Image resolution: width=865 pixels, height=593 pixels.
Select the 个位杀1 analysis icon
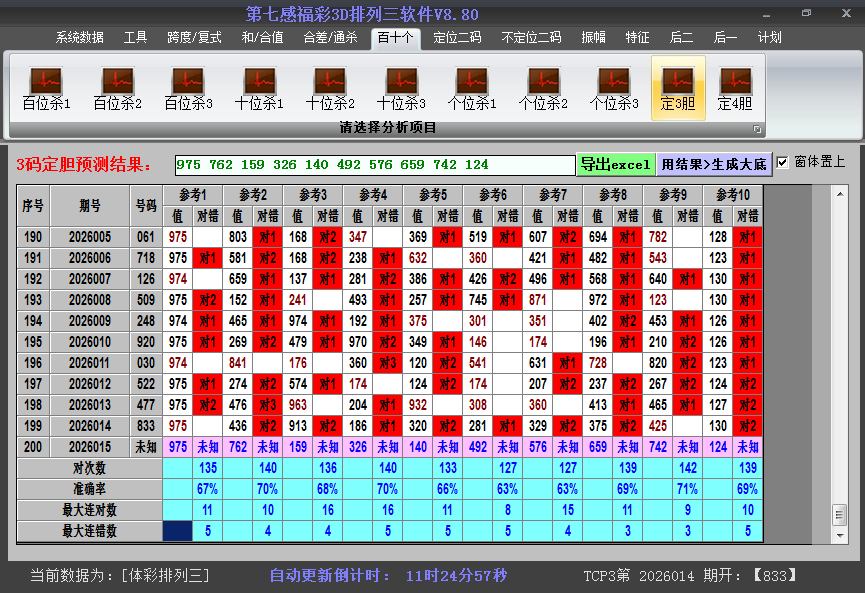pos(472,88)
